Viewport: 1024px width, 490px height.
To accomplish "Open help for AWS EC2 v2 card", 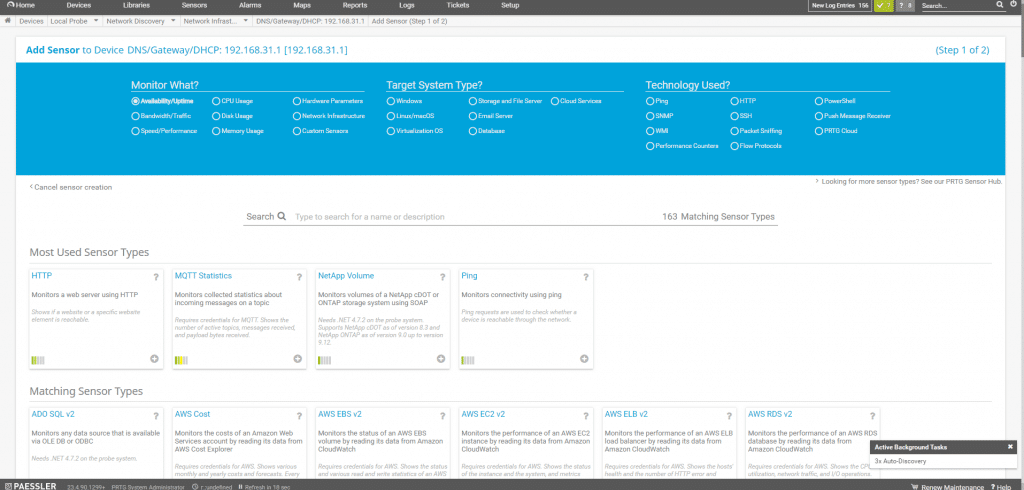I will coord(586,416).
